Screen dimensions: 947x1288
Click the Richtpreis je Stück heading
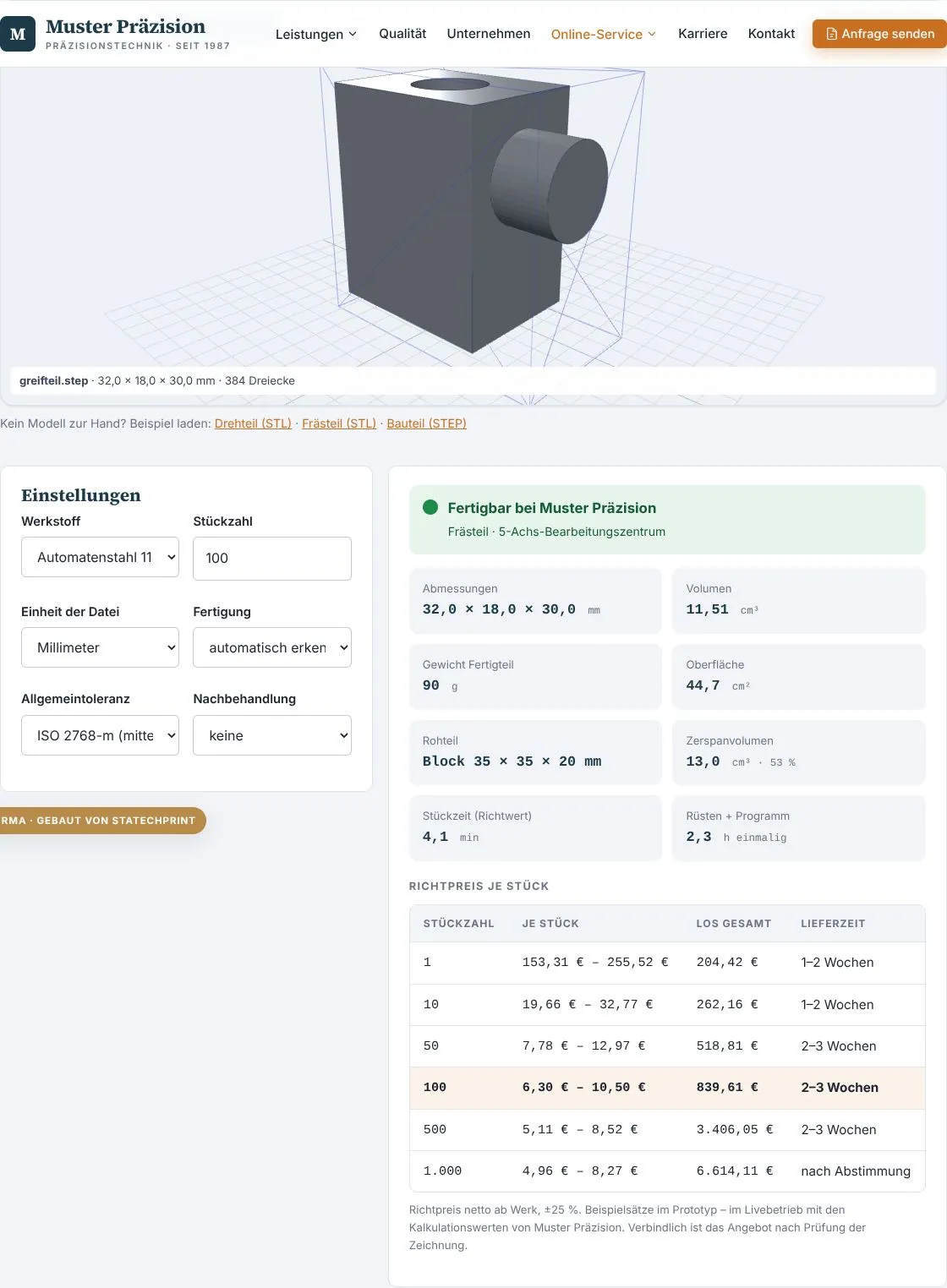point(479,886)
